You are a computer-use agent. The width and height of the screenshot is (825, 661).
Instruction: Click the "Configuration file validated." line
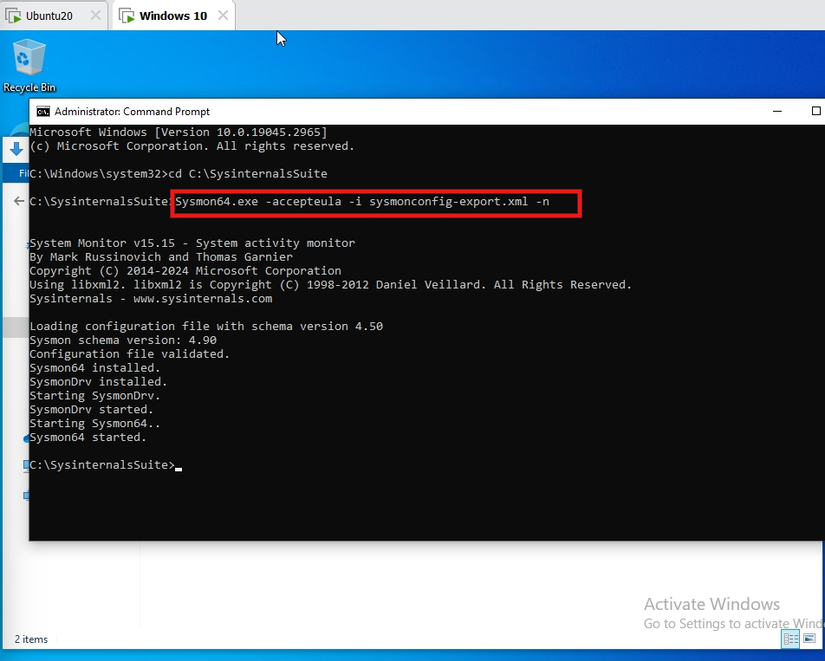point(129,354)
